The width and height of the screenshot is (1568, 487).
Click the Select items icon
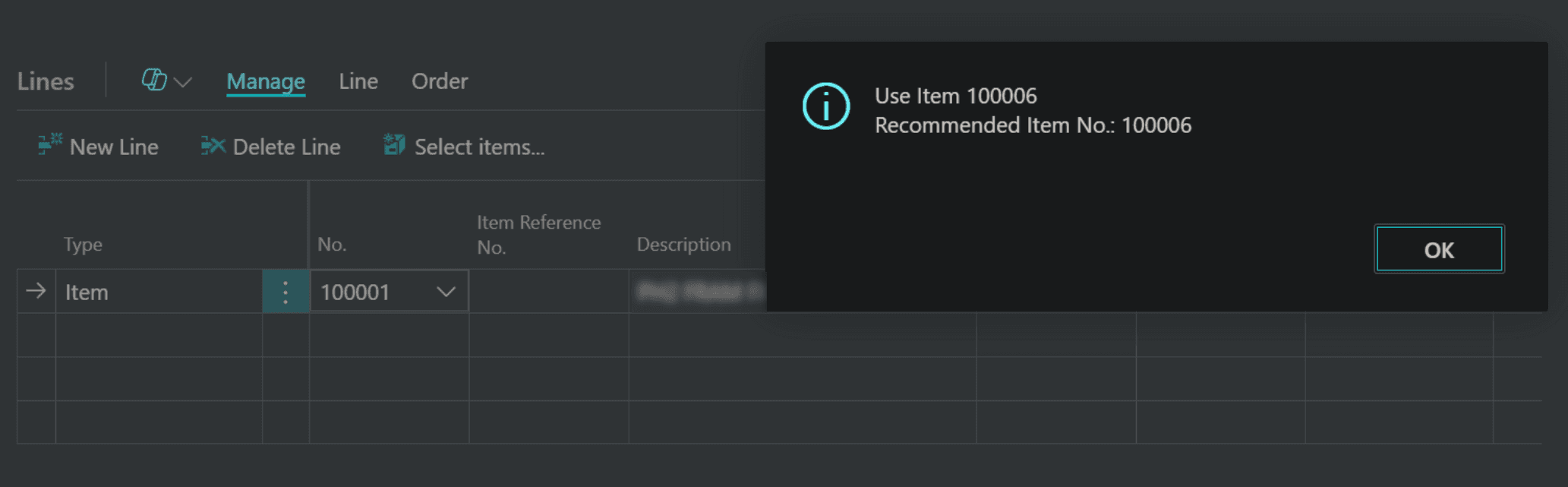pos(394,144)
